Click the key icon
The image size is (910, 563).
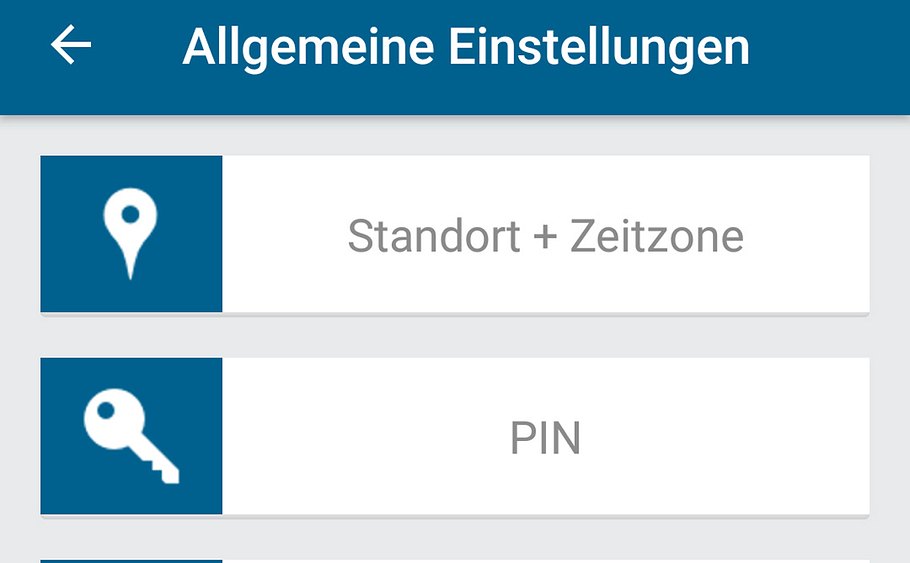pos(130,436)
